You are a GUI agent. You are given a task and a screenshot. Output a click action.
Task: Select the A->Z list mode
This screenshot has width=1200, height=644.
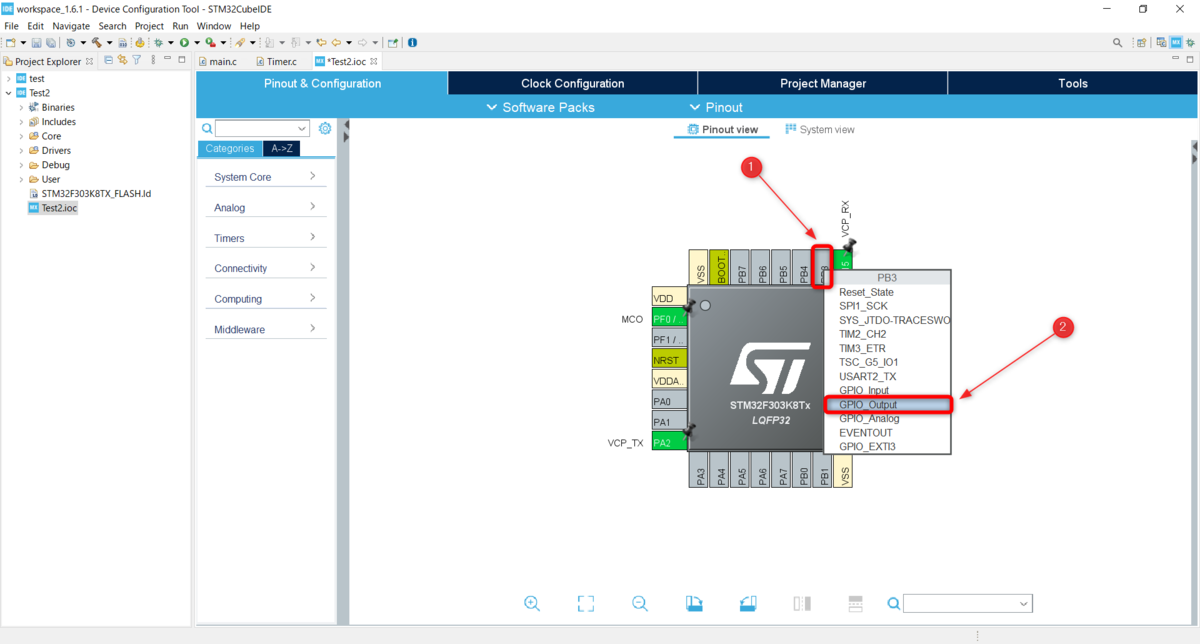(x=282, y=148)
